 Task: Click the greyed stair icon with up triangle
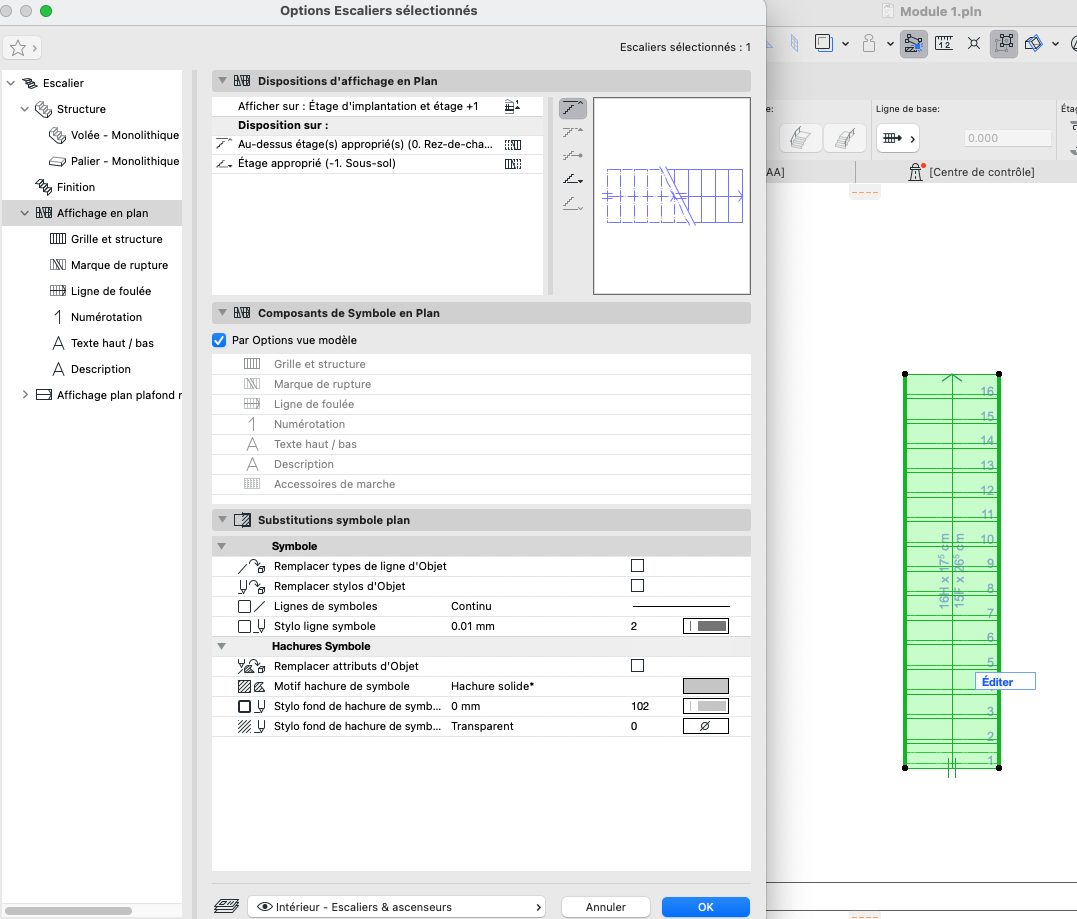[x=572, y=132]
